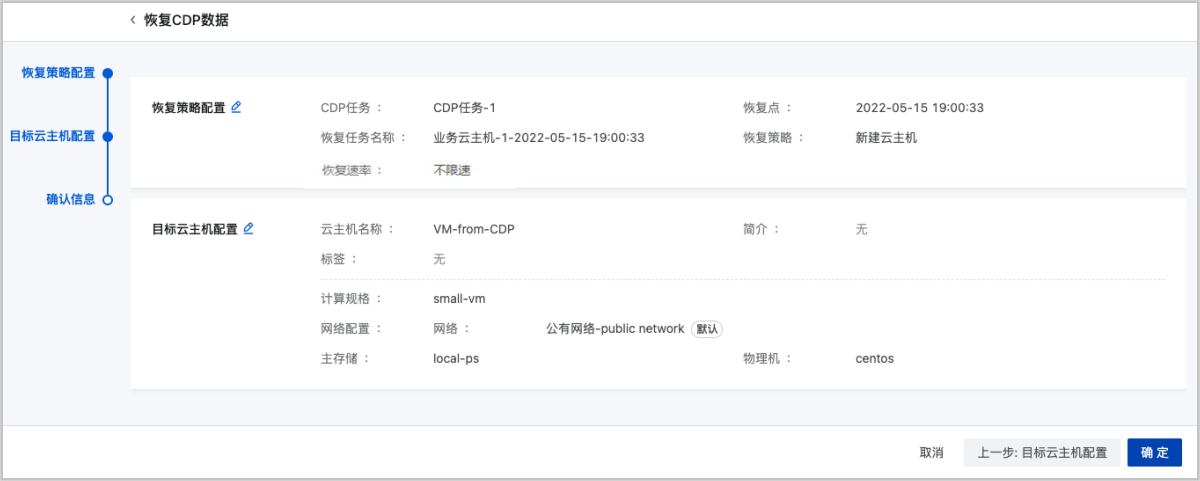Click the CDP任务-1 value
The height and width of the screenshot is (481, 1200).
464,108
